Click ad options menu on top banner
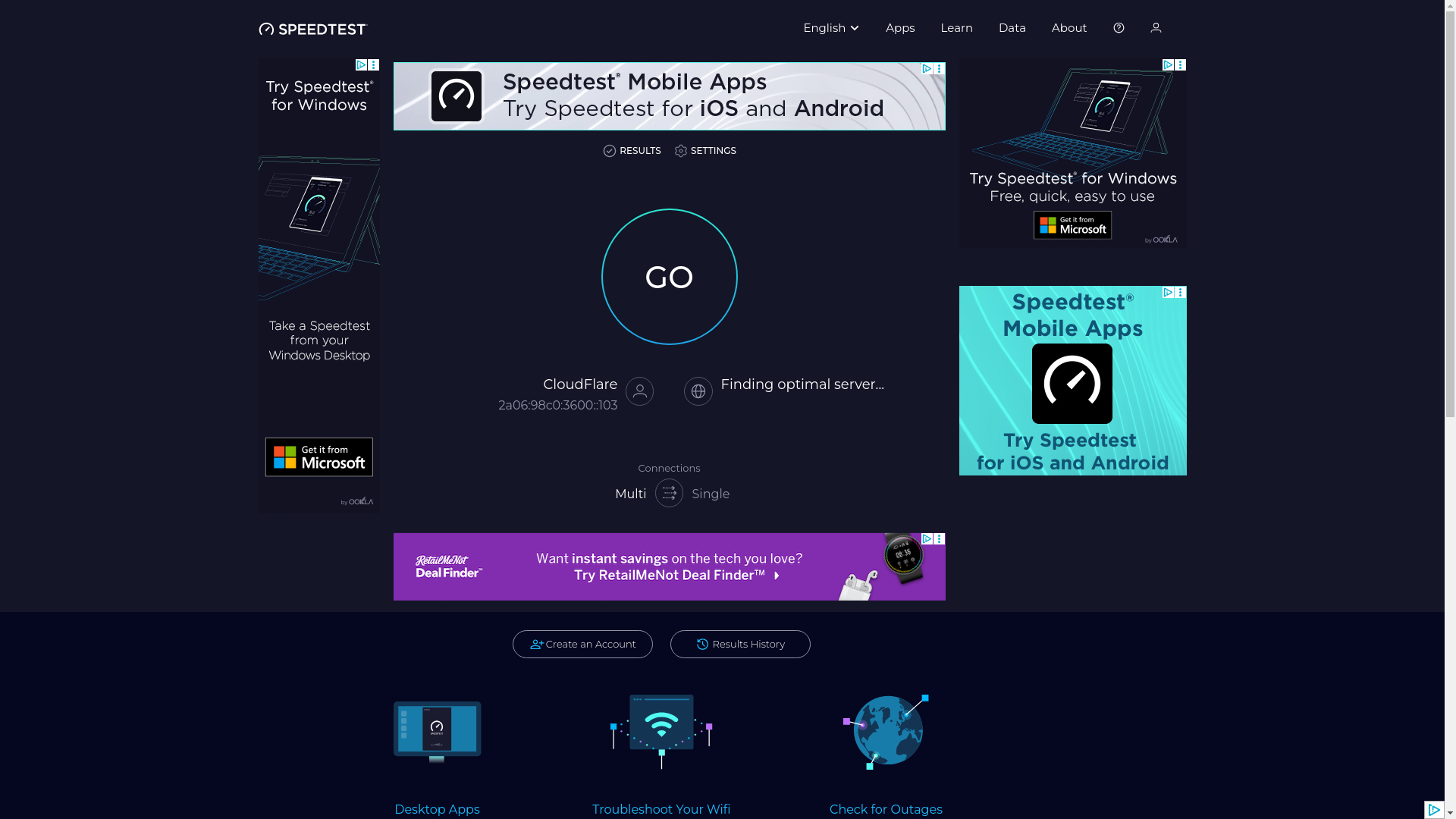Viewport: 1456px width, 819px height. point(939,69)
